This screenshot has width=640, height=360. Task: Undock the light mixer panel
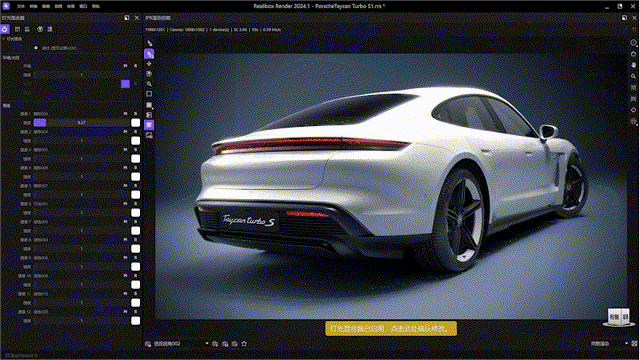click(127, 18)
